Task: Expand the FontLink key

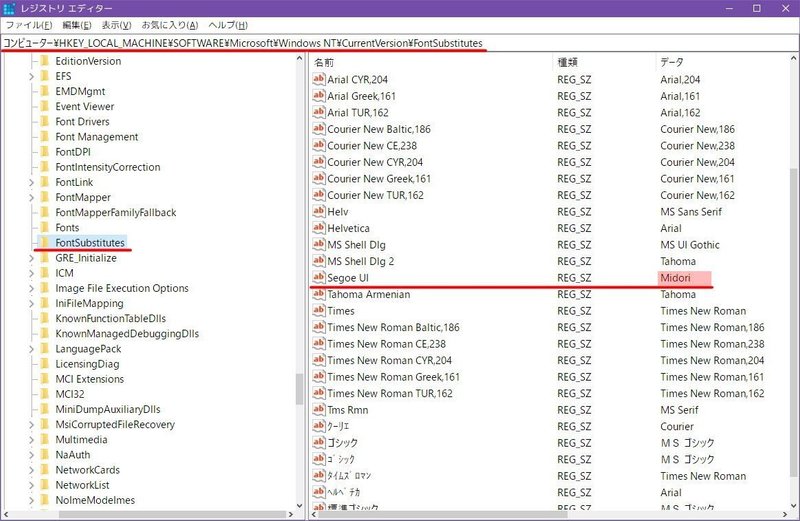Action: 31,182
